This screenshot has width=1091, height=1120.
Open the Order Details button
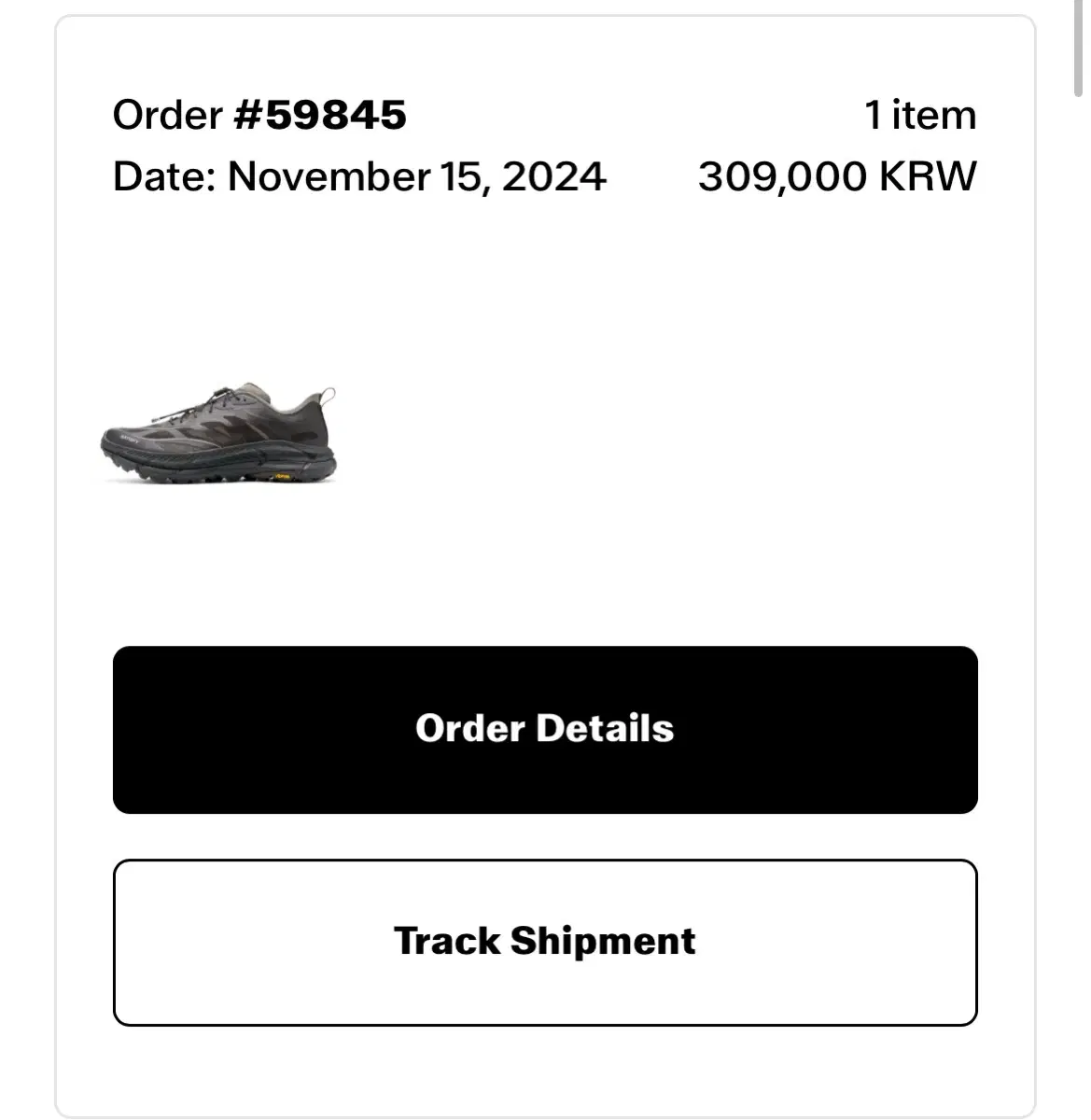pyautogui.click(x=545, y=729)
